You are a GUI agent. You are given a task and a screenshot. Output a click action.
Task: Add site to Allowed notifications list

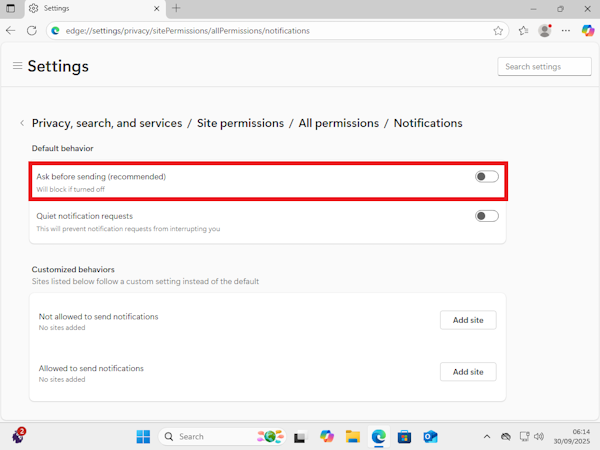468,372
